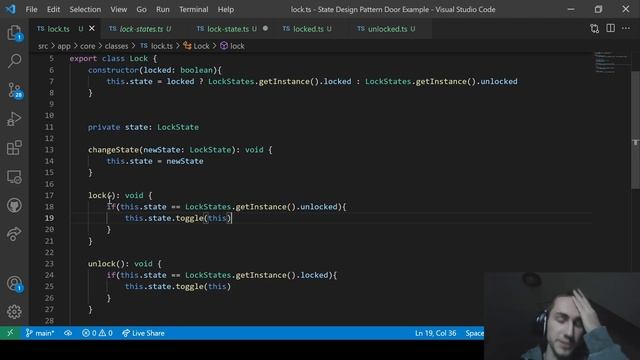Click src breadcrumb segment

(43, 46)
